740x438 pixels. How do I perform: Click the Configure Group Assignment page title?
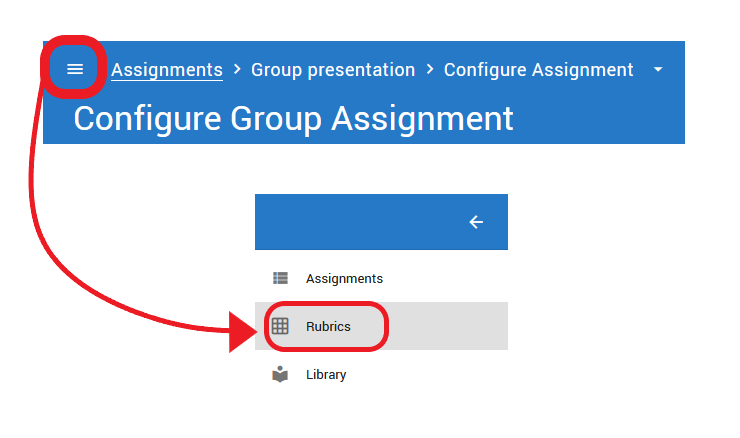[x=293, y=118]
